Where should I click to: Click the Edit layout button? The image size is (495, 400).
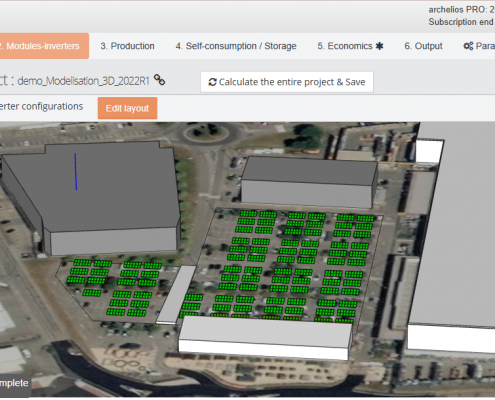click(x=127, y=108)
